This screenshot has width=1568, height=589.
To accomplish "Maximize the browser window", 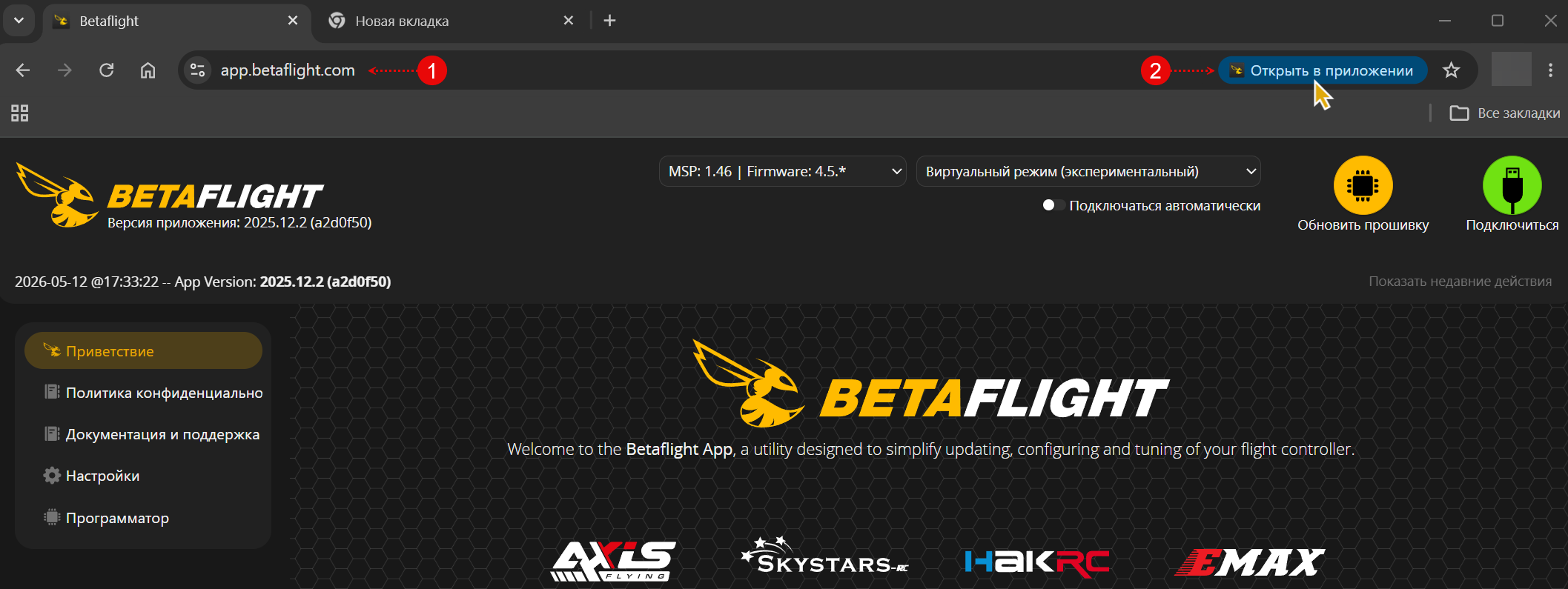I will tap(1498, 21).
